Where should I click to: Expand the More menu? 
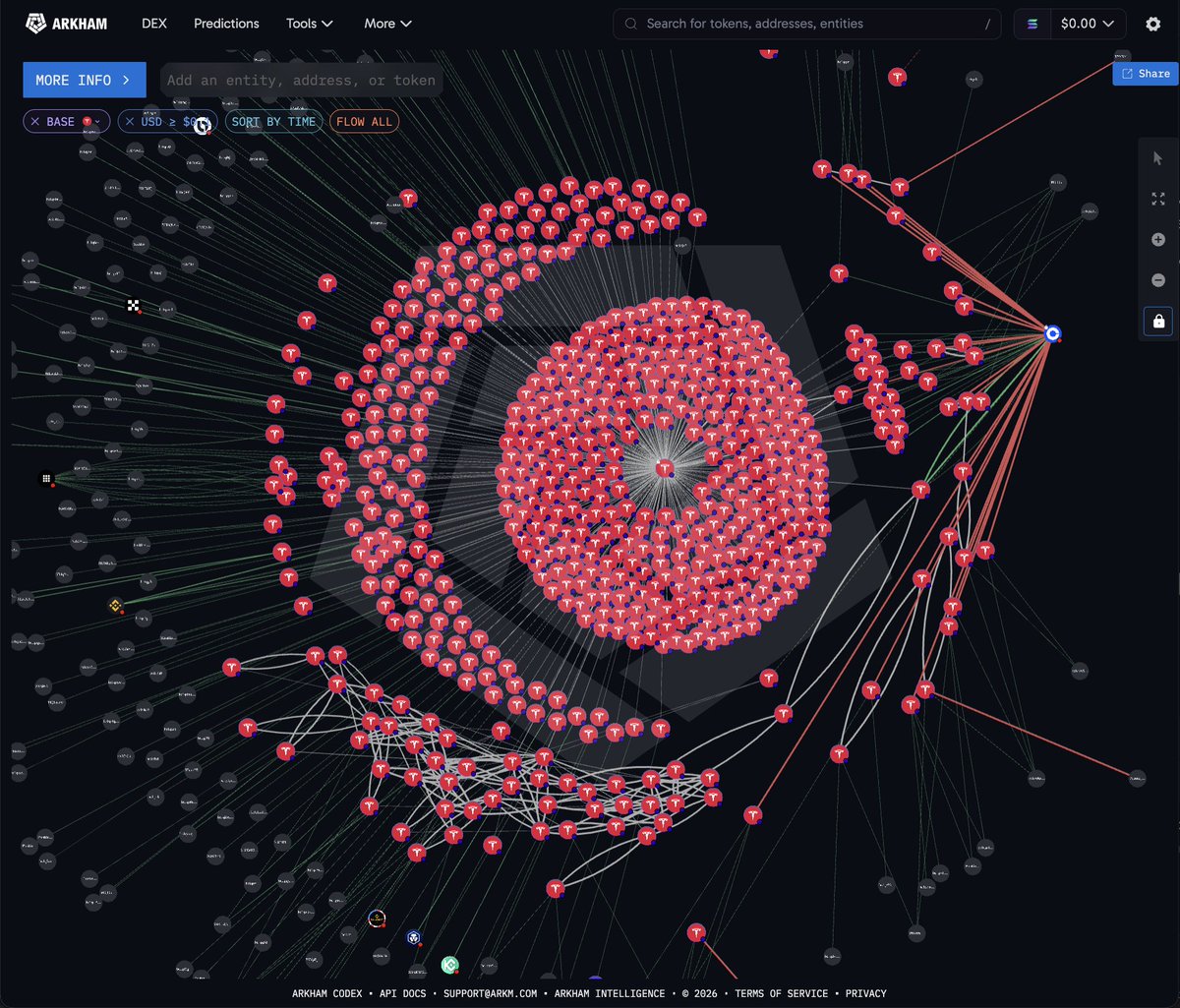pos(387,24)
